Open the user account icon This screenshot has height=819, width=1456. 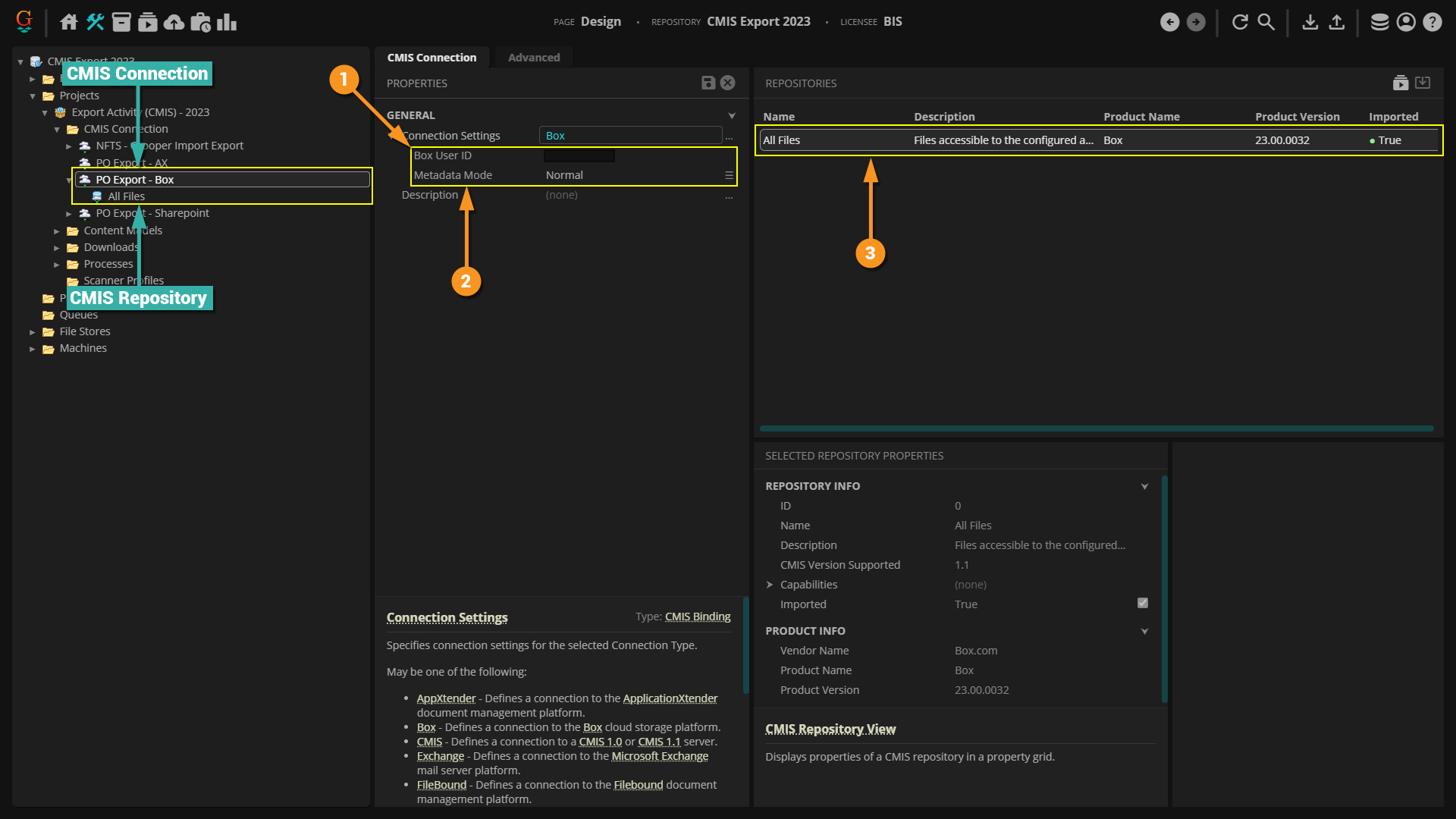pos(1406,22)
